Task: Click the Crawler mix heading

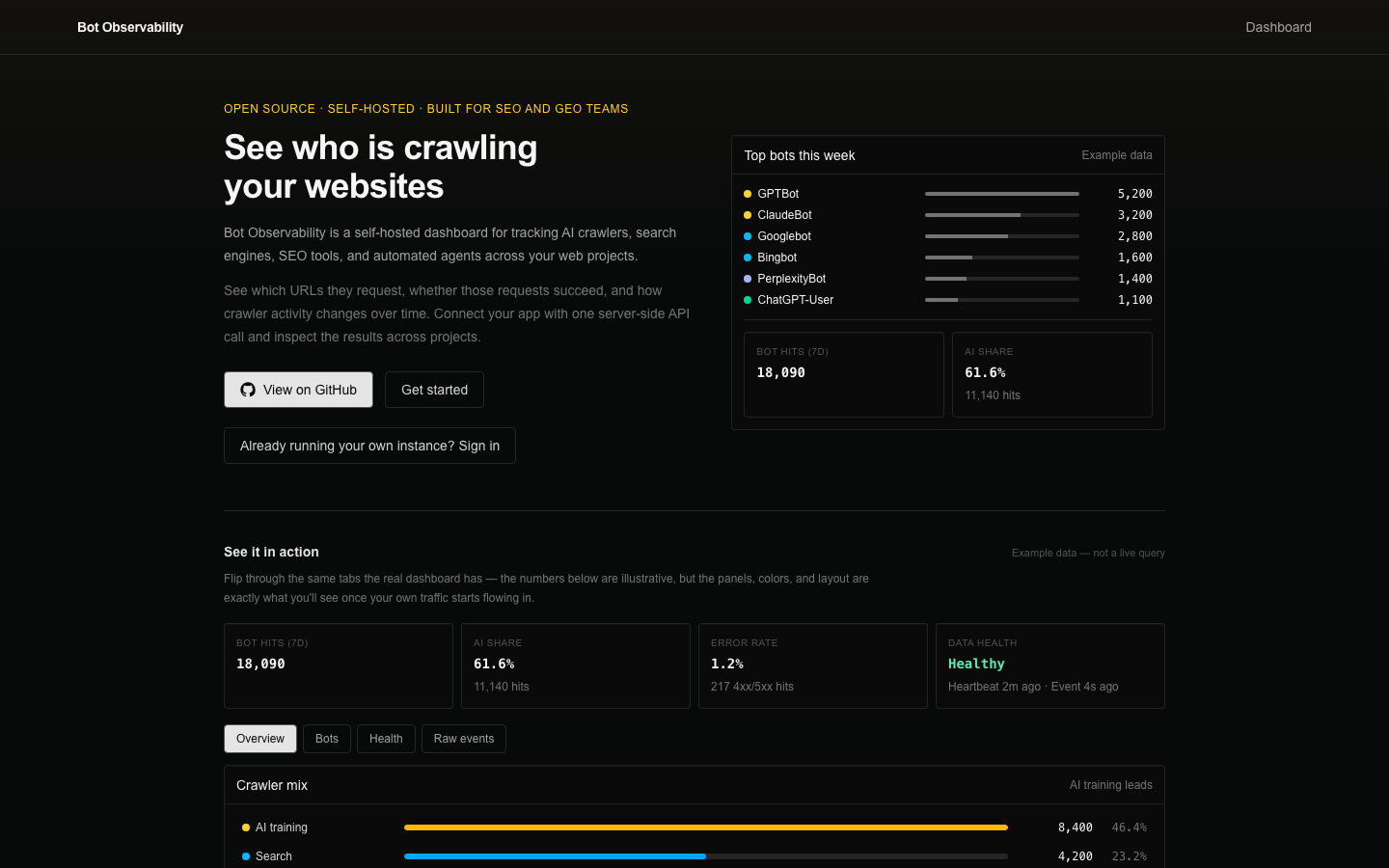Action: tap(272, 785)
